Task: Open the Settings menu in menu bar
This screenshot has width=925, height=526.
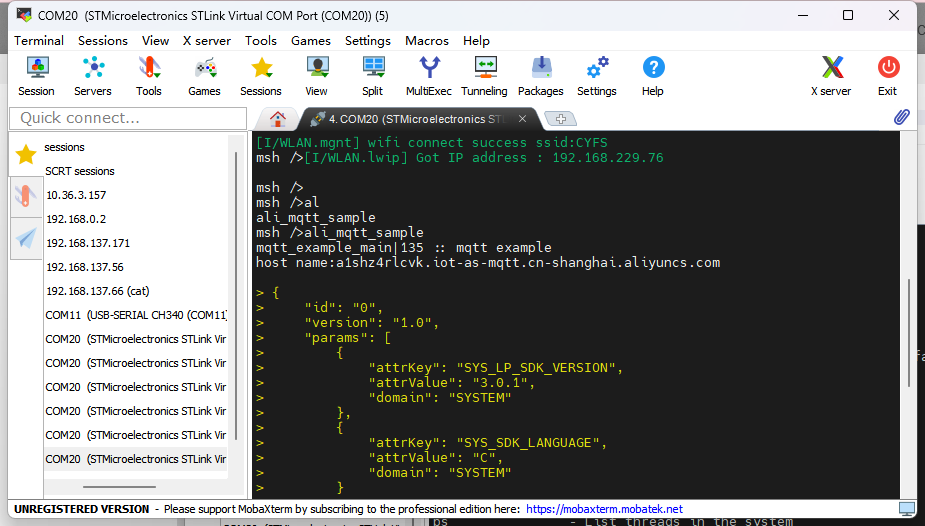Action: [368, 41]
